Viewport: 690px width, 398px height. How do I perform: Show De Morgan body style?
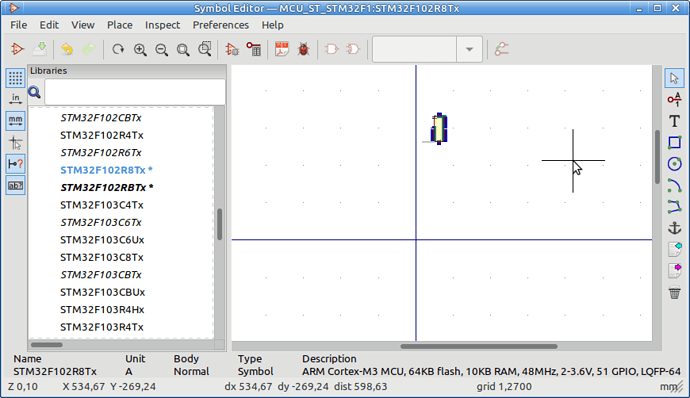coord(353,49)
